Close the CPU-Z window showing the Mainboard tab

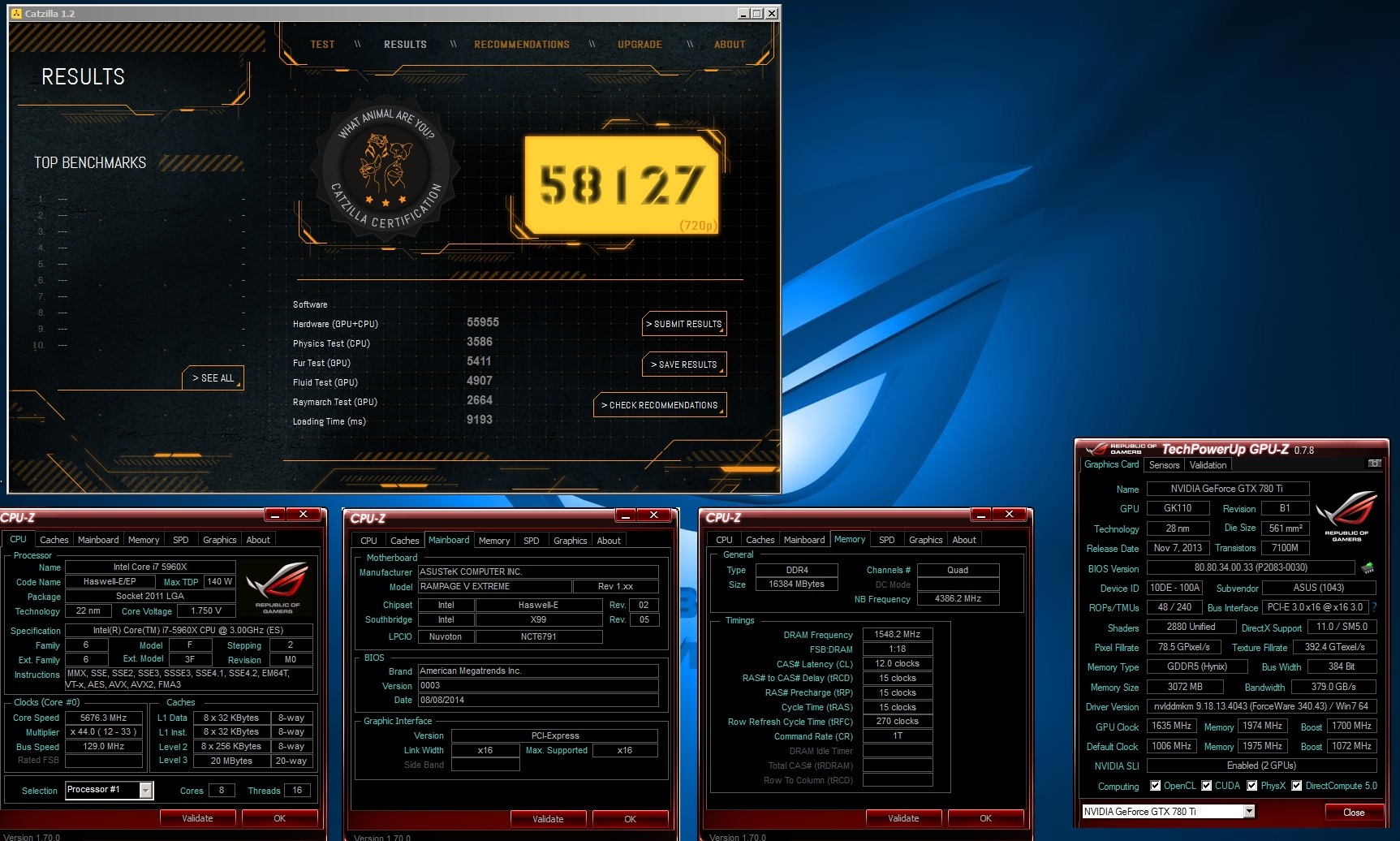coord(654,515)
